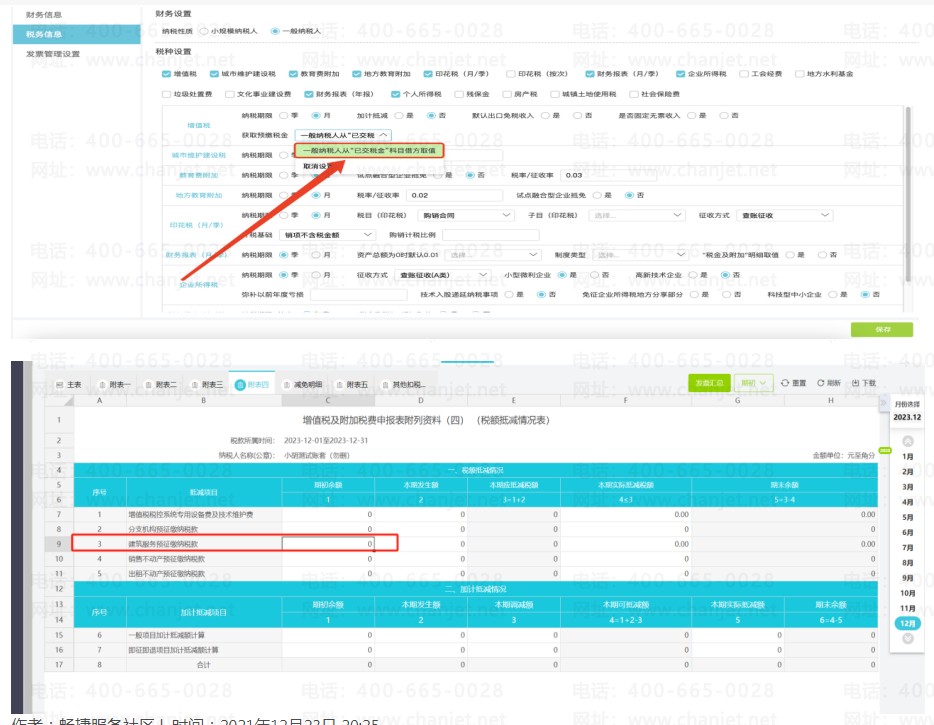Check the 垃圾处置费 checkbox

point(166,94)
